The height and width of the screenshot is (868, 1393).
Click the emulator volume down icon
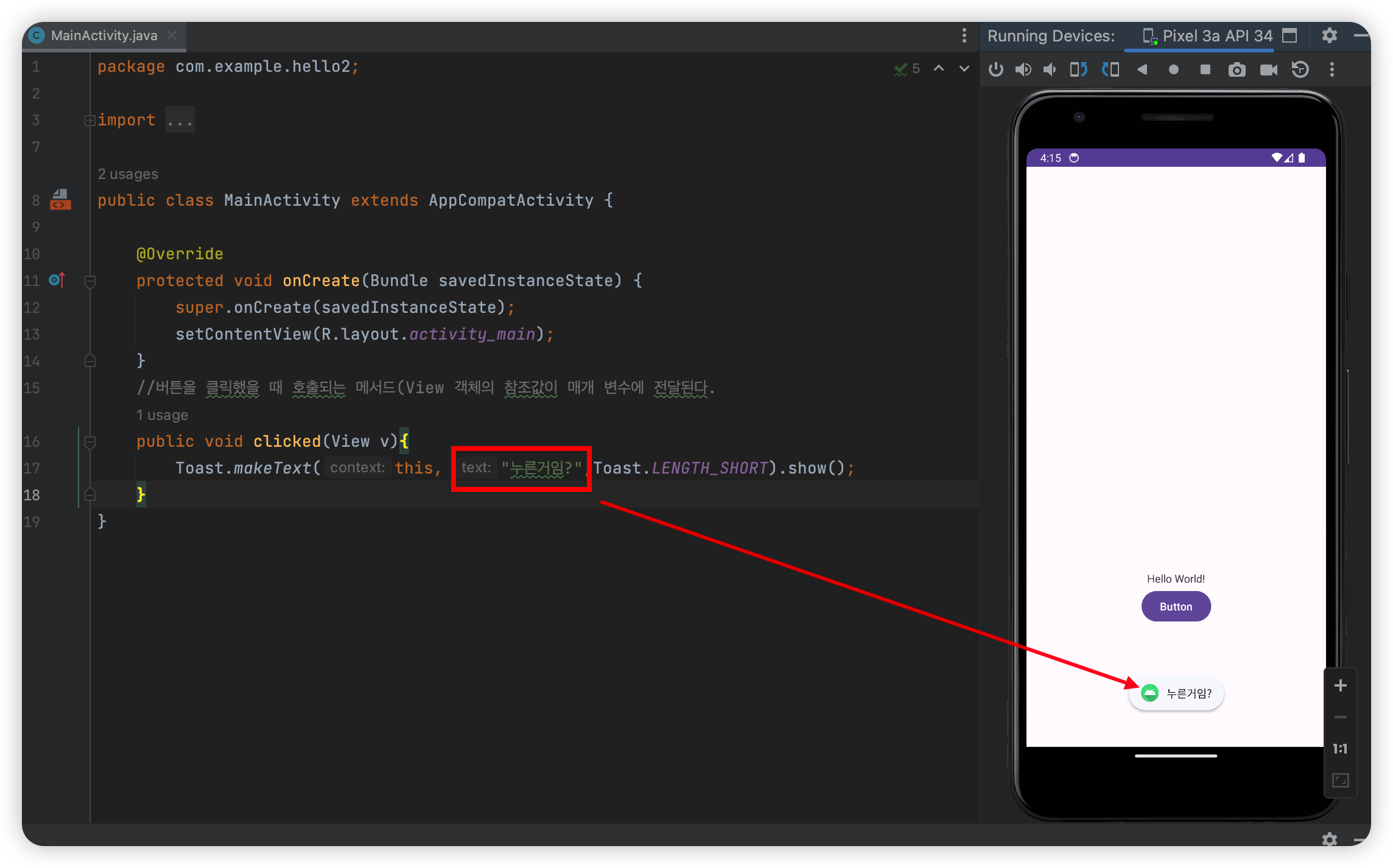pos(1050,69)
